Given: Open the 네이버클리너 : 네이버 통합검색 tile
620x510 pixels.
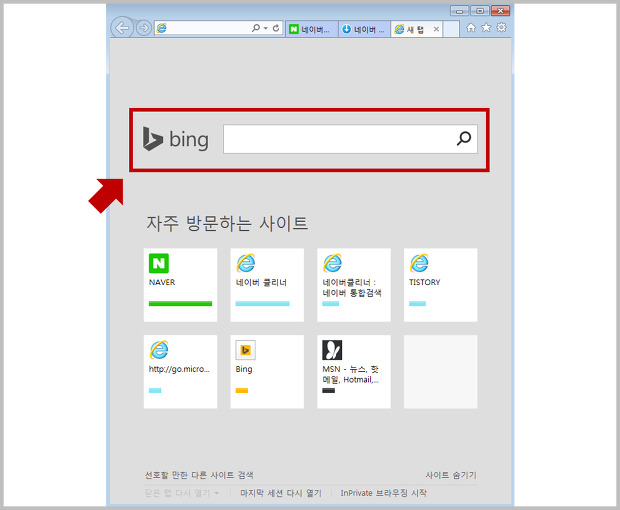Looking at the screenshot, I should [x=353, y=285].
